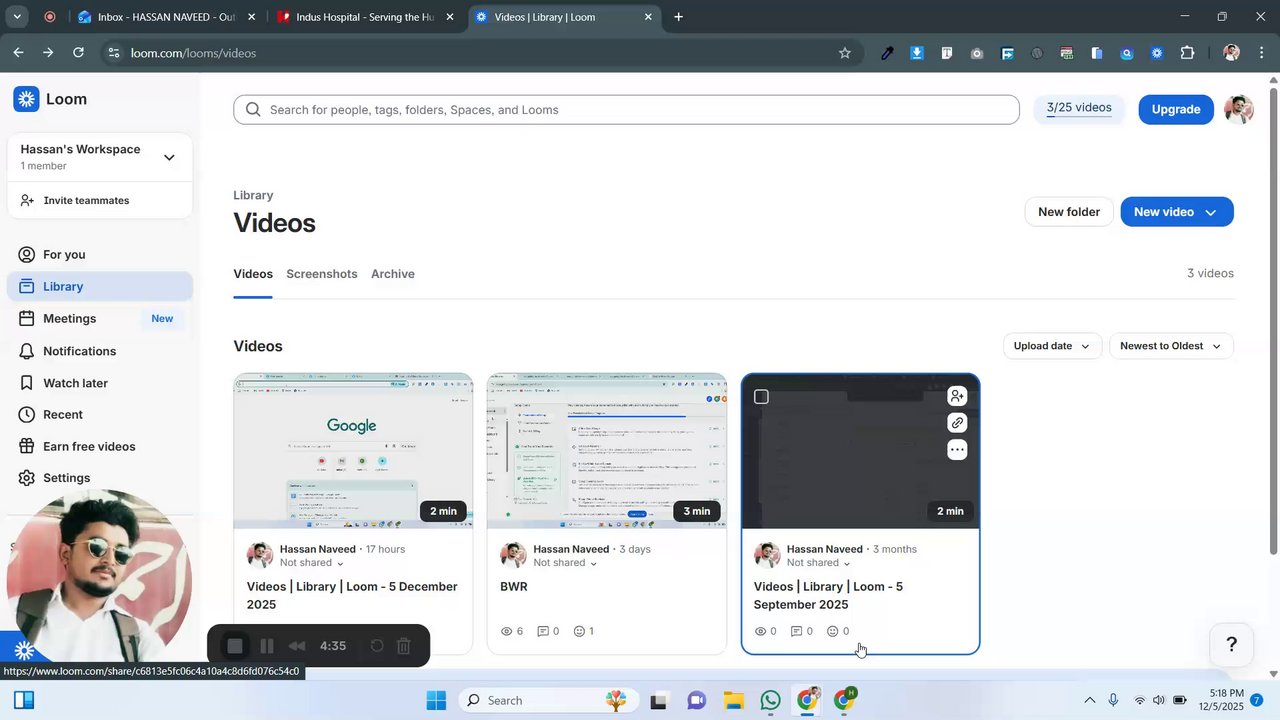Click the rewind button on the recording toolbar
The width and height of the screenshot is (1280, 720).
[x=296, y=646]
